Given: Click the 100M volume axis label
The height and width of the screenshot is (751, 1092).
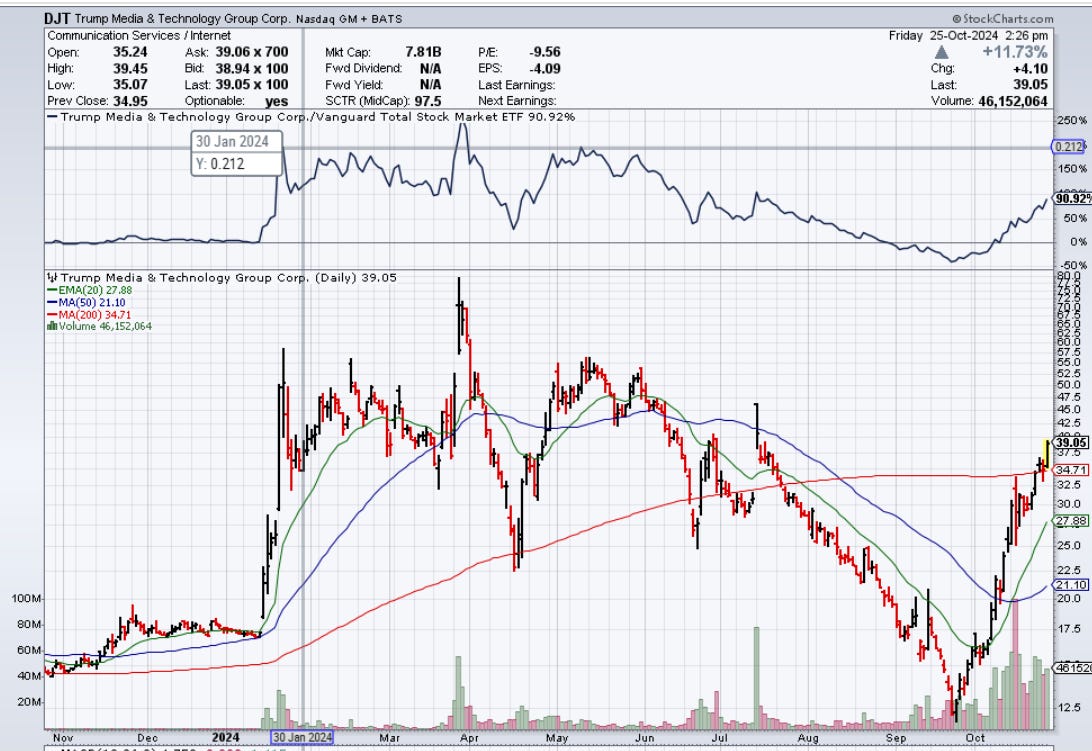Looking at the screenshot, I should pyautogui.click(x=26, y=598).
